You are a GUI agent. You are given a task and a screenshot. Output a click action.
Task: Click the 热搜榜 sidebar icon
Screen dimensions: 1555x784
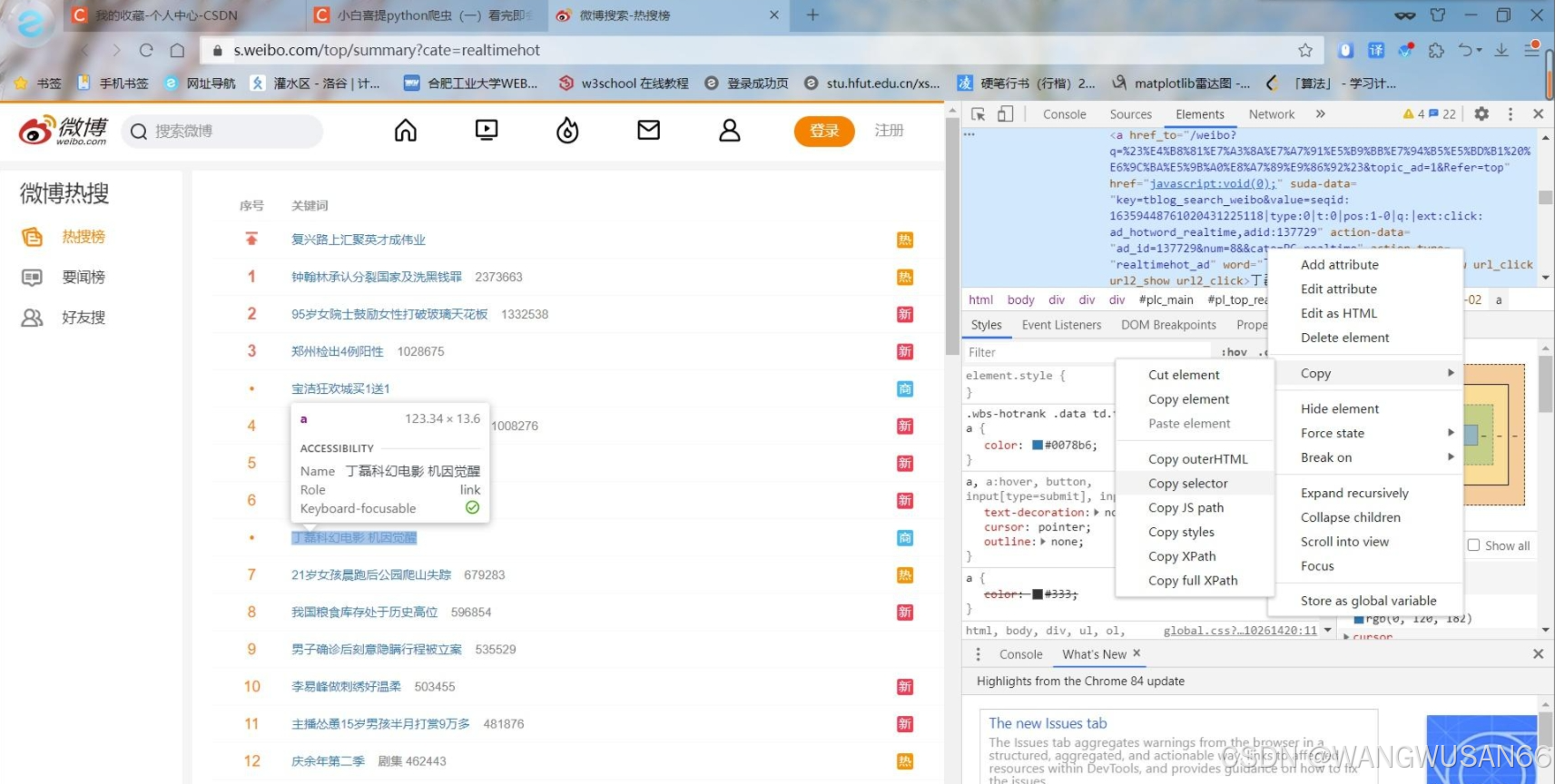[32, 237]
